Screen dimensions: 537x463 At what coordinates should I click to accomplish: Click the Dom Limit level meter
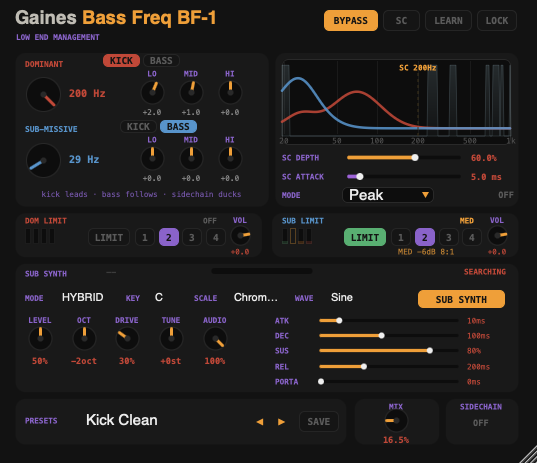40,236
